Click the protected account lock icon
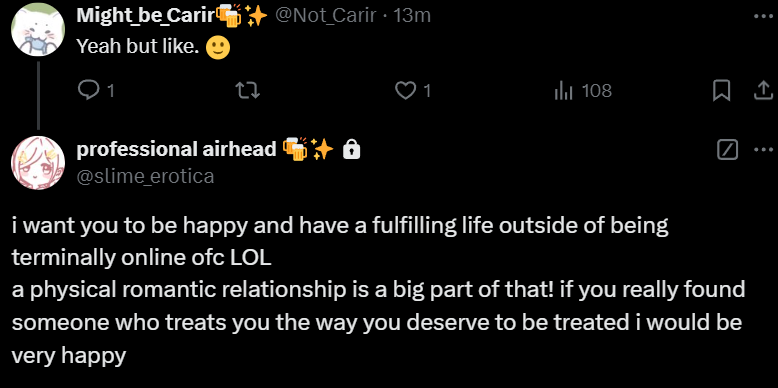 click(x=352, y=149)
